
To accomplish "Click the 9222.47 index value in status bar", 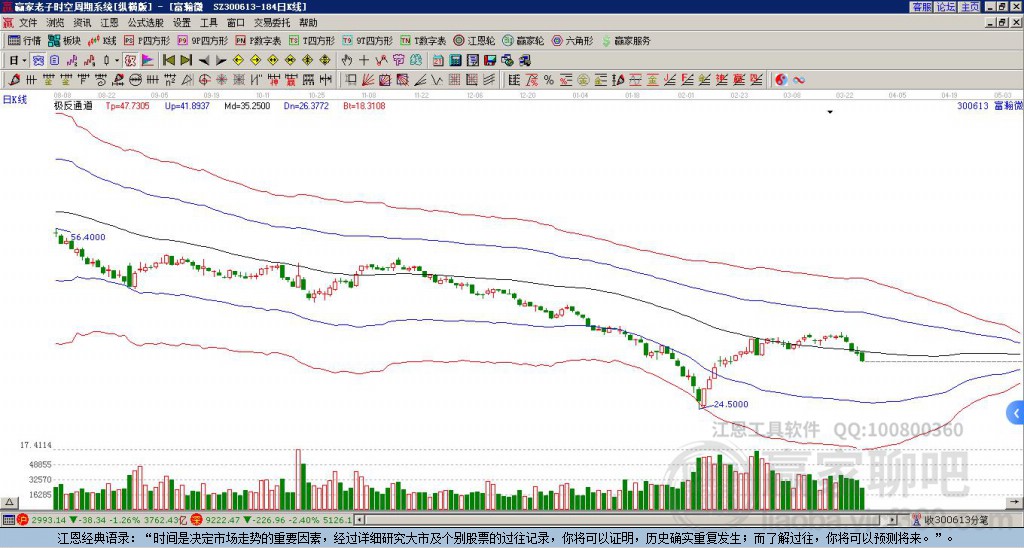I will [223, 521].
